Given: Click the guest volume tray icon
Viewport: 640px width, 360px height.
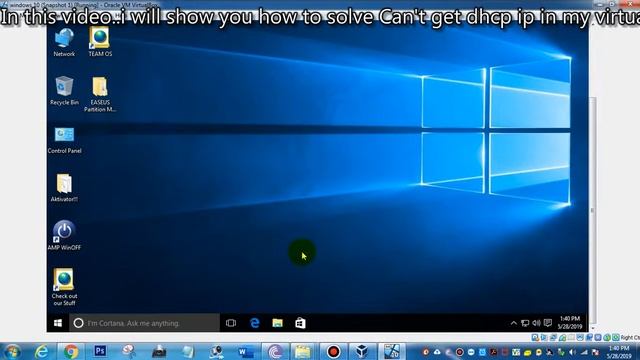Looking at the screenshot, I should pyautogui.click(x=536, y=323).
